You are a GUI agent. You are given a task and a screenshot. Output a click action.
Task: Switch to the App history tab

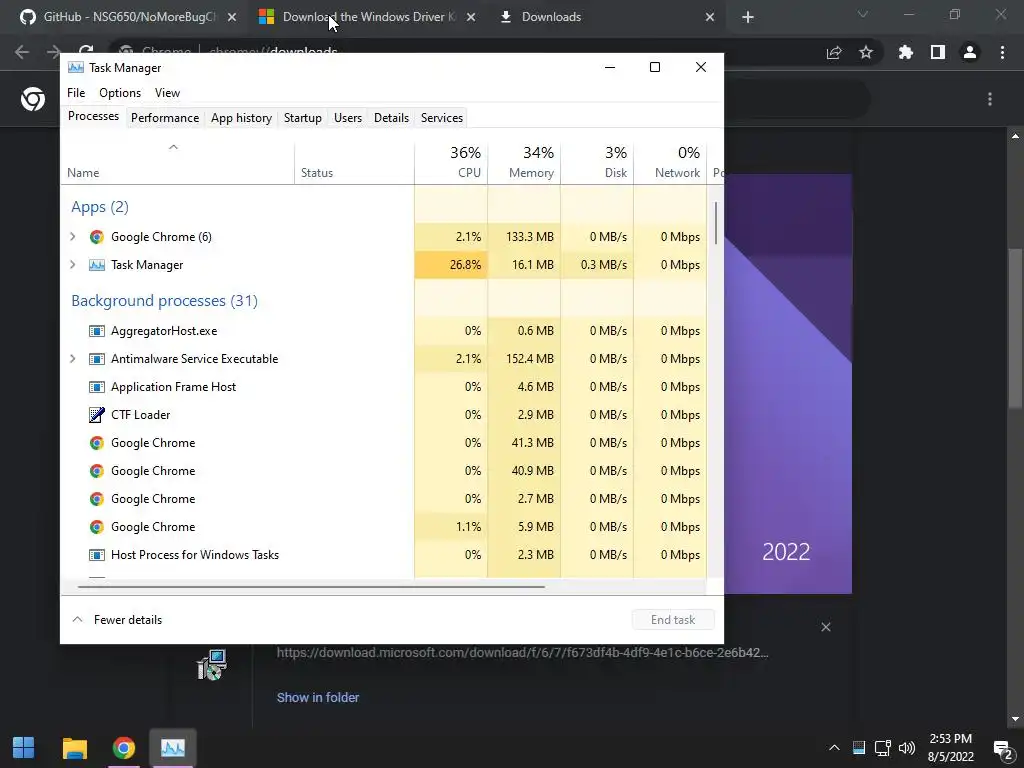[x=241, y=118]
